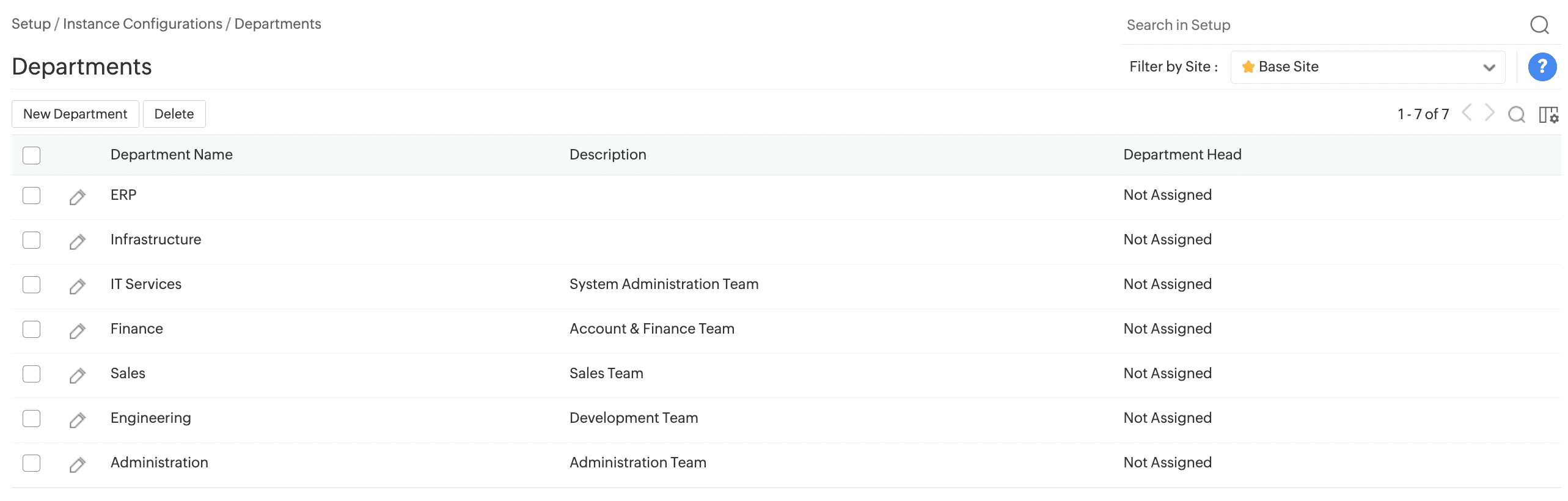Go to next page of departments
Image resolution: width=1568 pixels, height=501 pixels.
click(1490, 113)
